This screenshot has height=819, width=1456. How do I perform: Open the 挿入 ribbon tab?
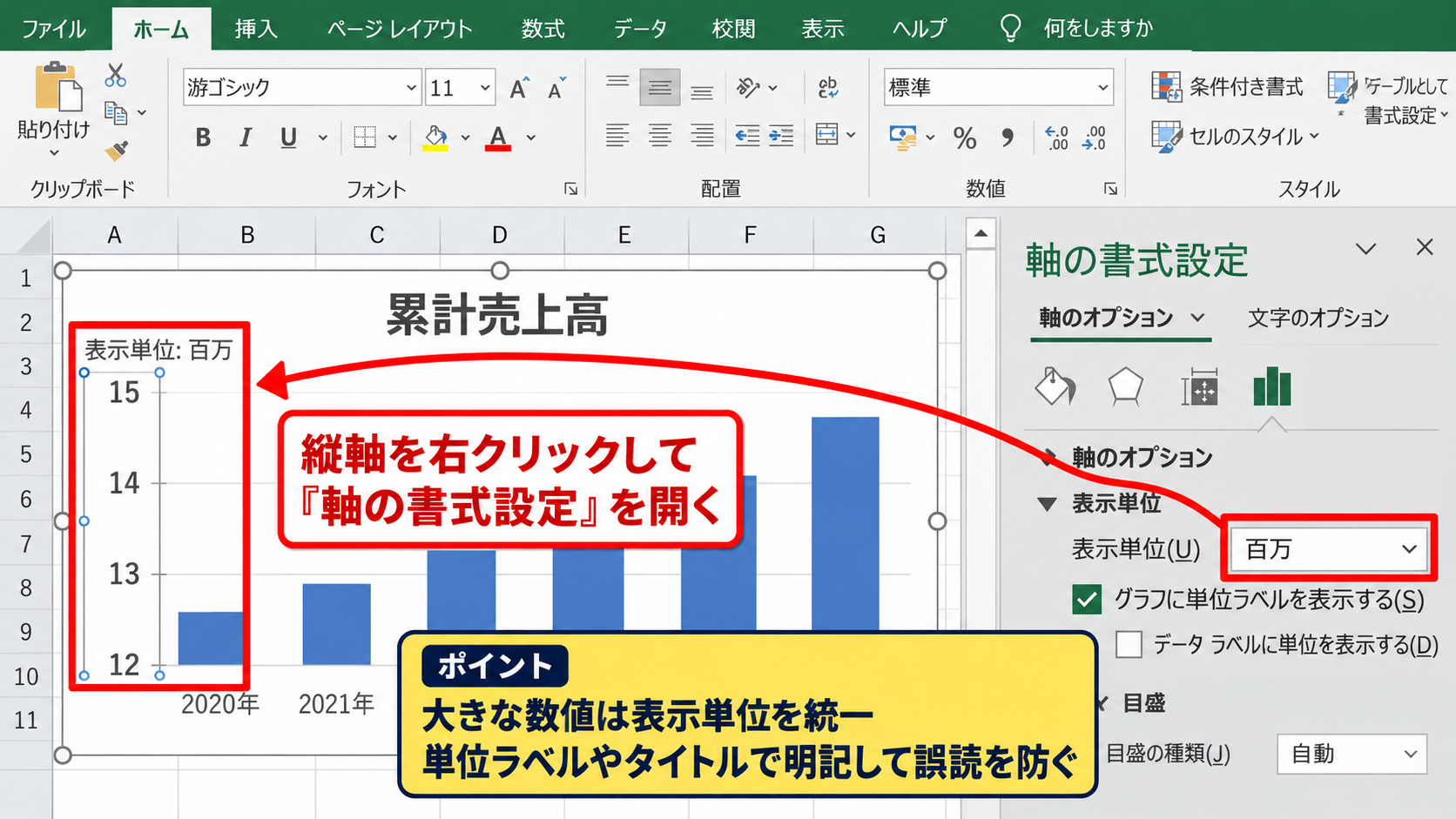click(256, 29)
